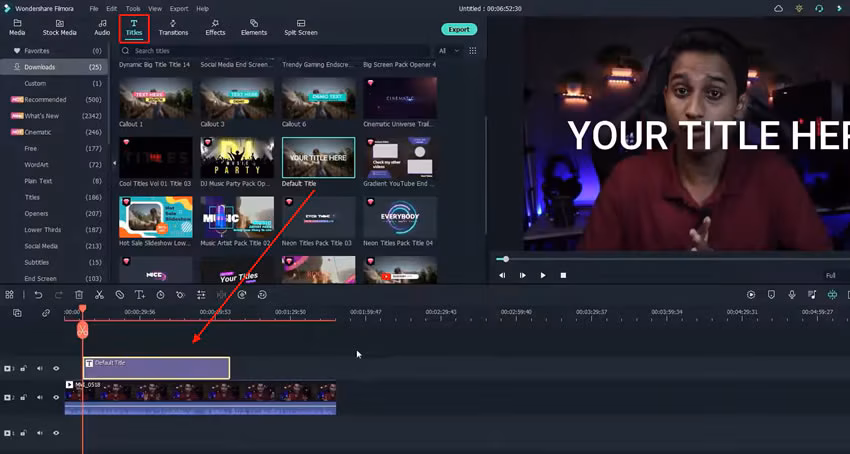Switch thumbnail grid view size
The height and width of the screenshot is (454, 850).
click(473, 50)
